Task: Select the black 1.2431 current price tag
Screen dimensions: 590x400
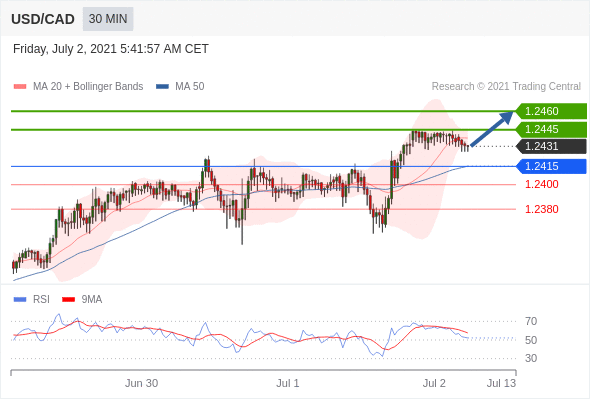Action: coord(551,146)
